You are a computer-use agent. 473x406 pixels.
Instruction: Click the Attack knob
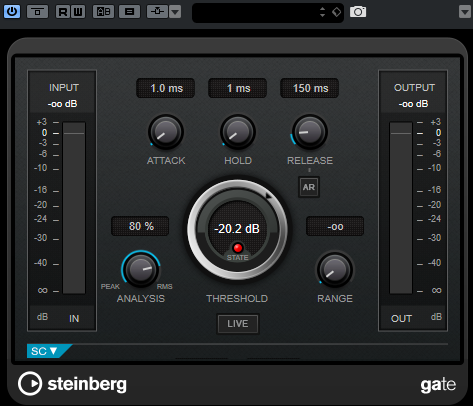166,132
